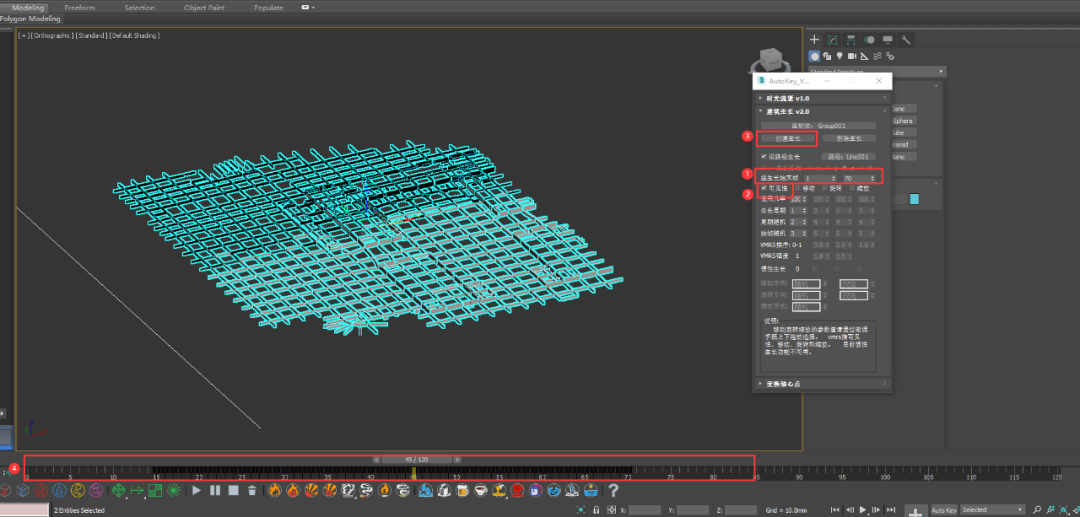Toggle the Auto Key button
The height and width of the screenshot is (517, 1080).
tap(944, 510)
